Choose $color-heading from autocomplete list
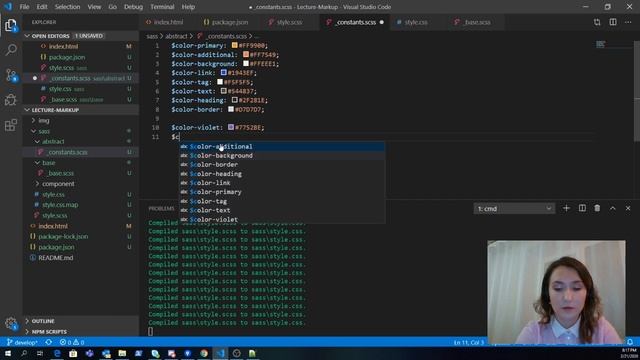The width and height of the screenshot is (640, 360). coord(282,174)
